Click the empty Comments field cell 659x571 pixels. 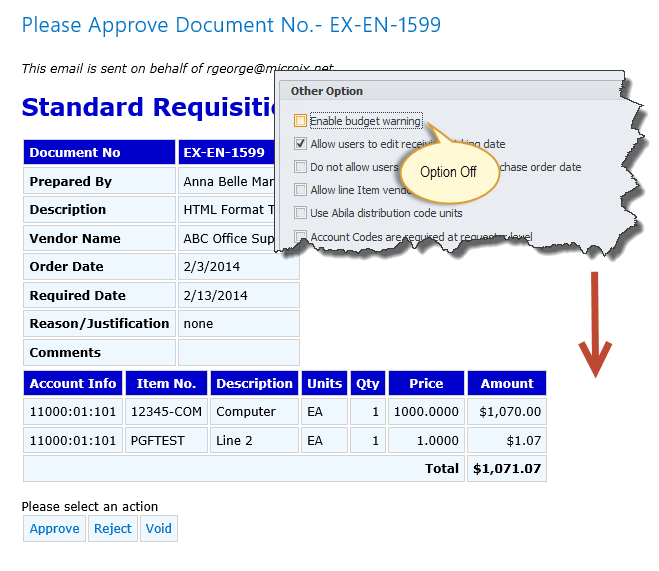click(x=238, y=353)
